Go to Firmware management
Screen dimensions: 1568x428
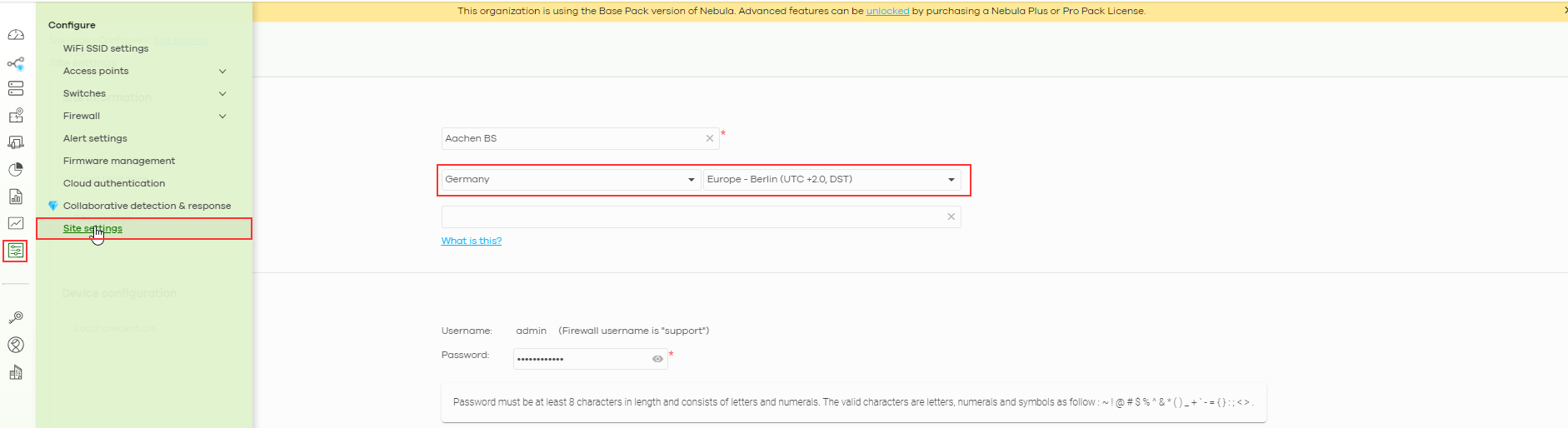click(x=119, y=161)
